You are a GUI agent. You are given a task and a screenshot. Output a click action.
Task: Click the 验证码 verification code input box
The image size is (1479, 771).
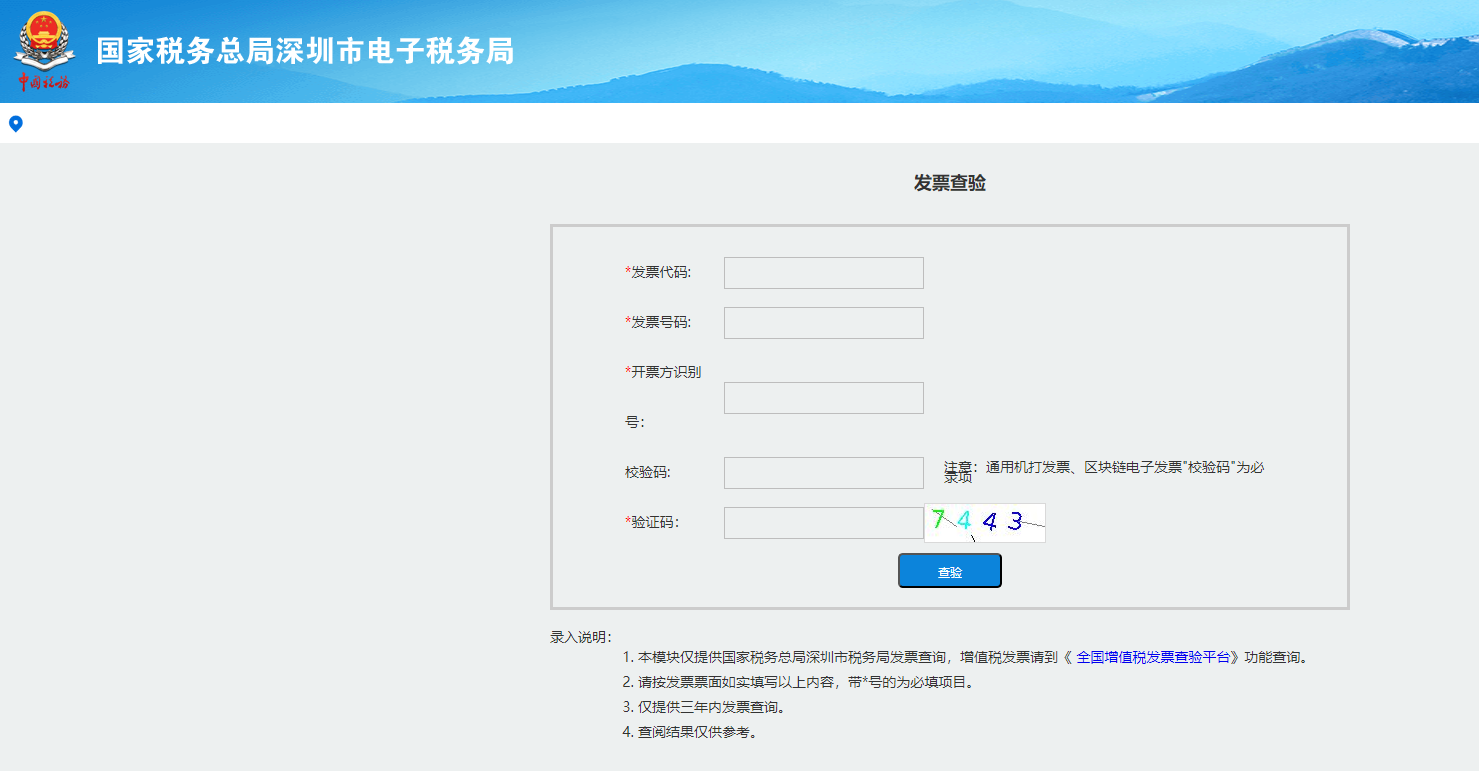coord(823,522)
